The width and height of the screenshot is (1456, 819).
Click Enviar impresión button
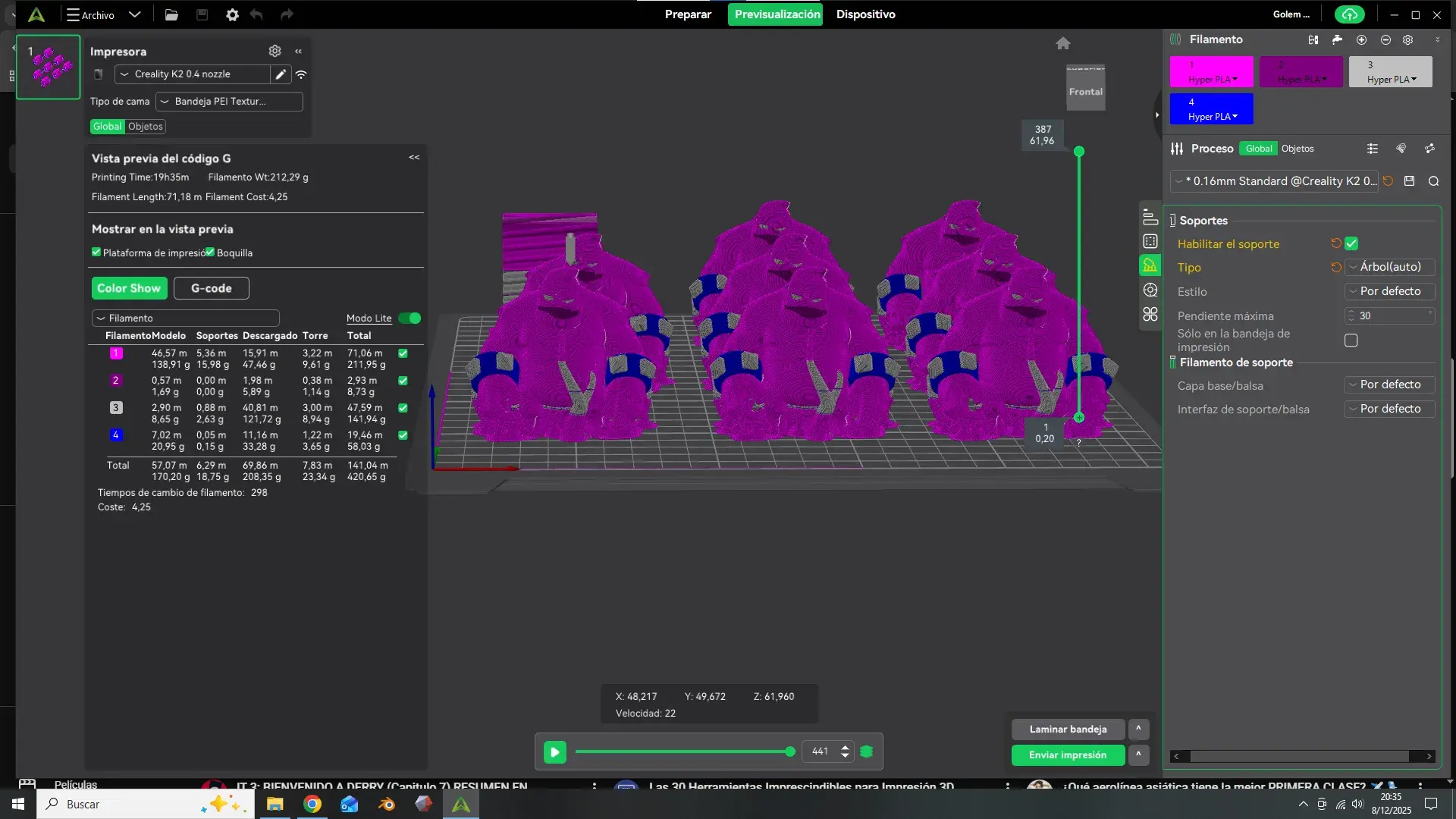1068,755
